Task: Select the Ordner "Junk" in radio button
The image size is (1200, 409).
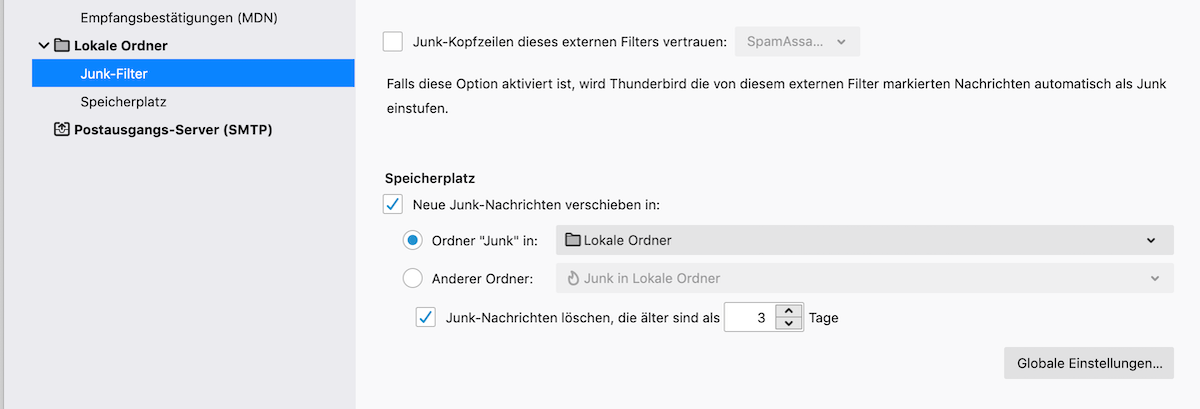Action: (x=413, y=240)
